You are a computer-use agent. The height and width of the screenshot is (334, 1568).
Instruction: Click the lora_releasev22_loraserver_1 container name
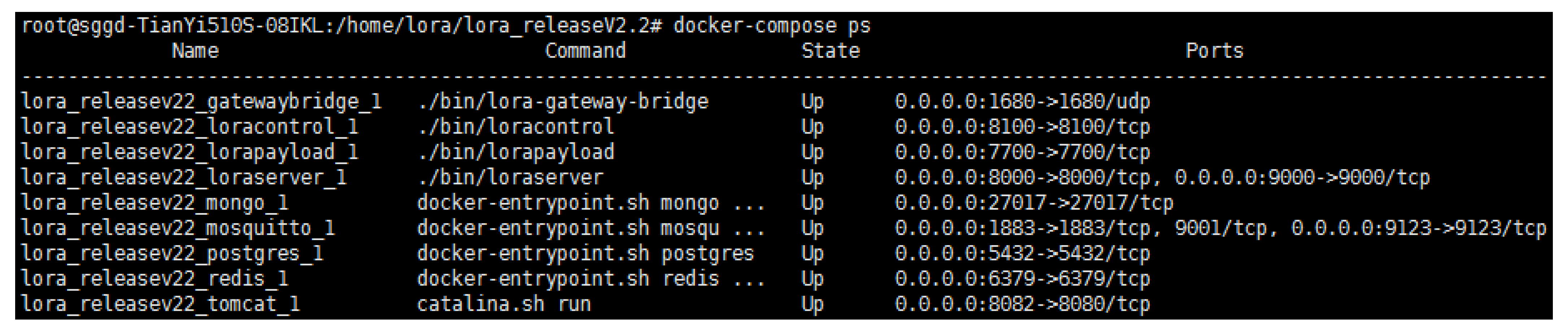coord(184,177)
